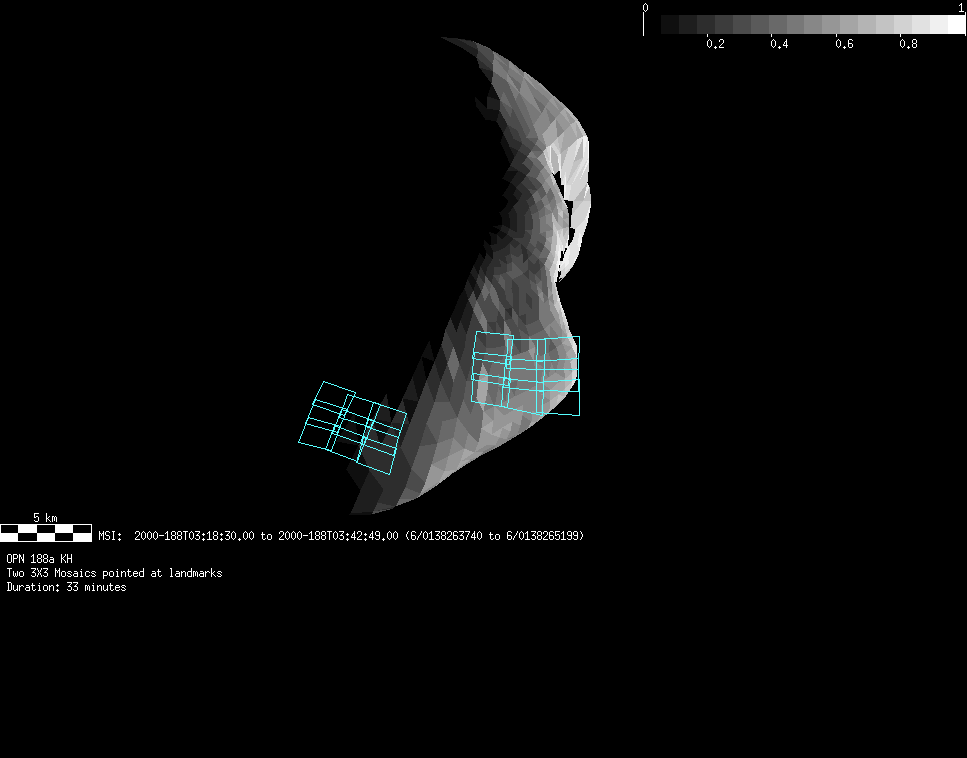
Task: Click the clock range in parentheses
Action: tap(494, 536)
